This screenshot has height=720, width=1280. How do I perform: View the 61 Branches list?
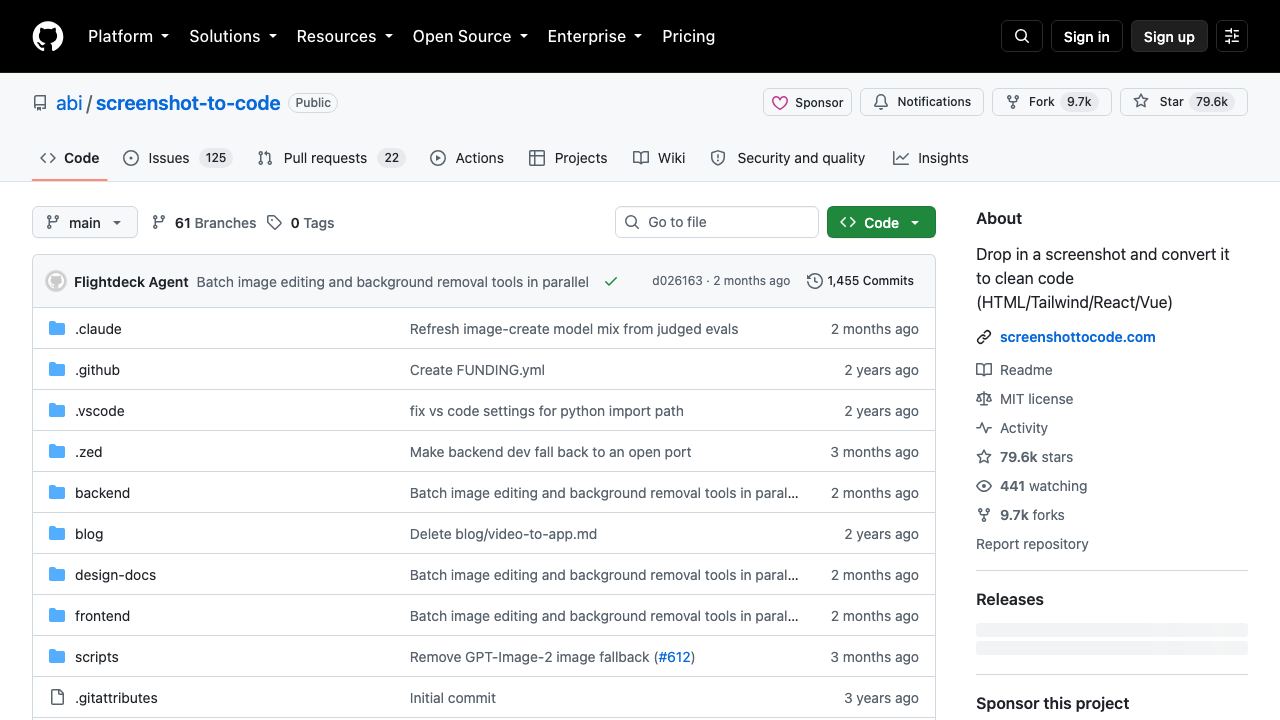coord(204,223)
